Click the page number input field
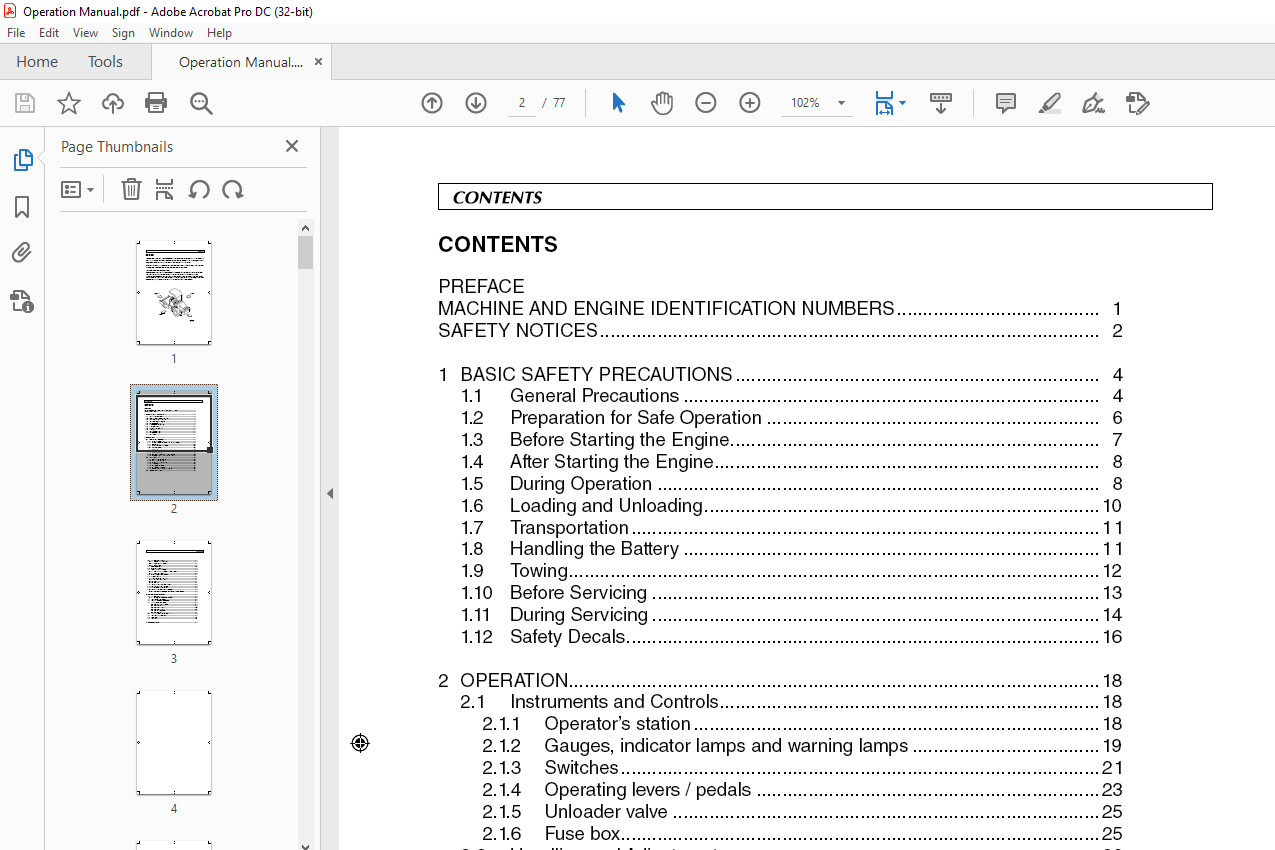1275x850 pixels. coord(522,103)
